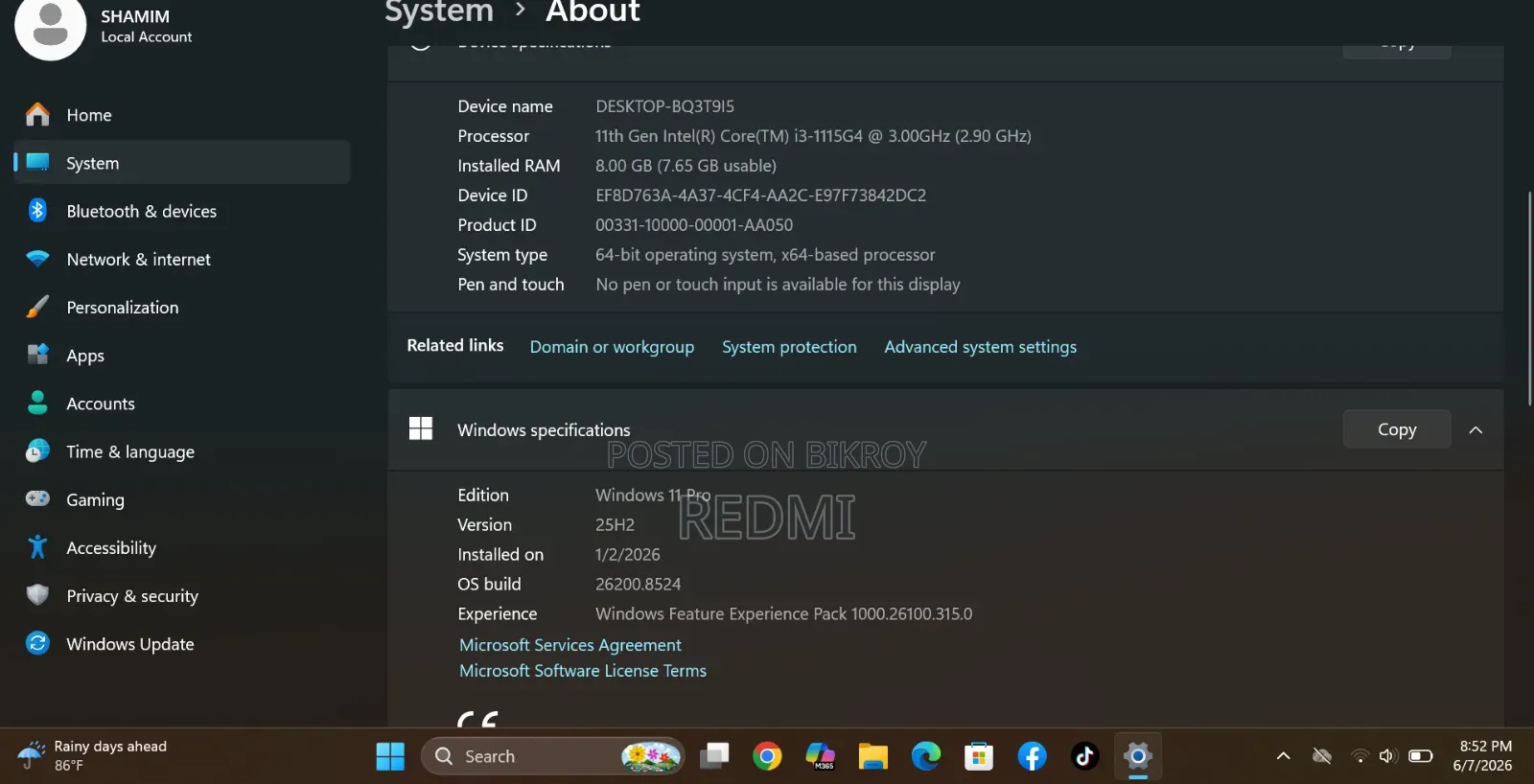Screen dimensions: 1534x784
Task: Open TikTok from the taskbar
Action: [1084, 756]
